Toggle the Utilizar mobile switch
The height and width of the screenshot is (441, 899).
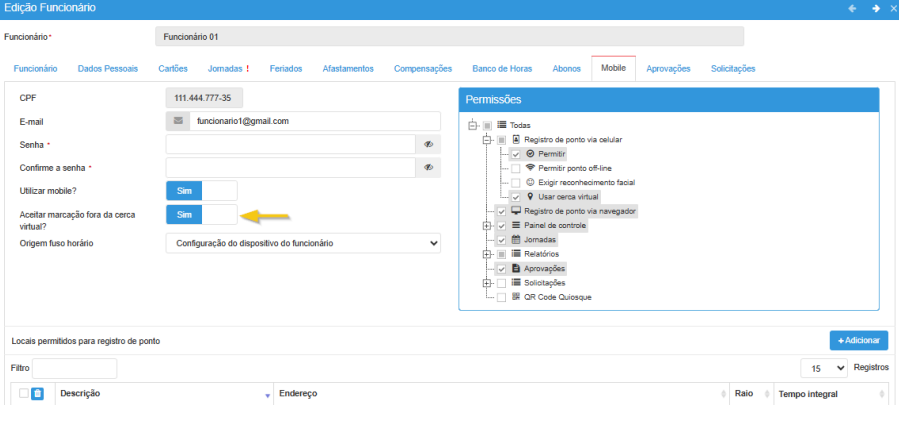(201, 190)
